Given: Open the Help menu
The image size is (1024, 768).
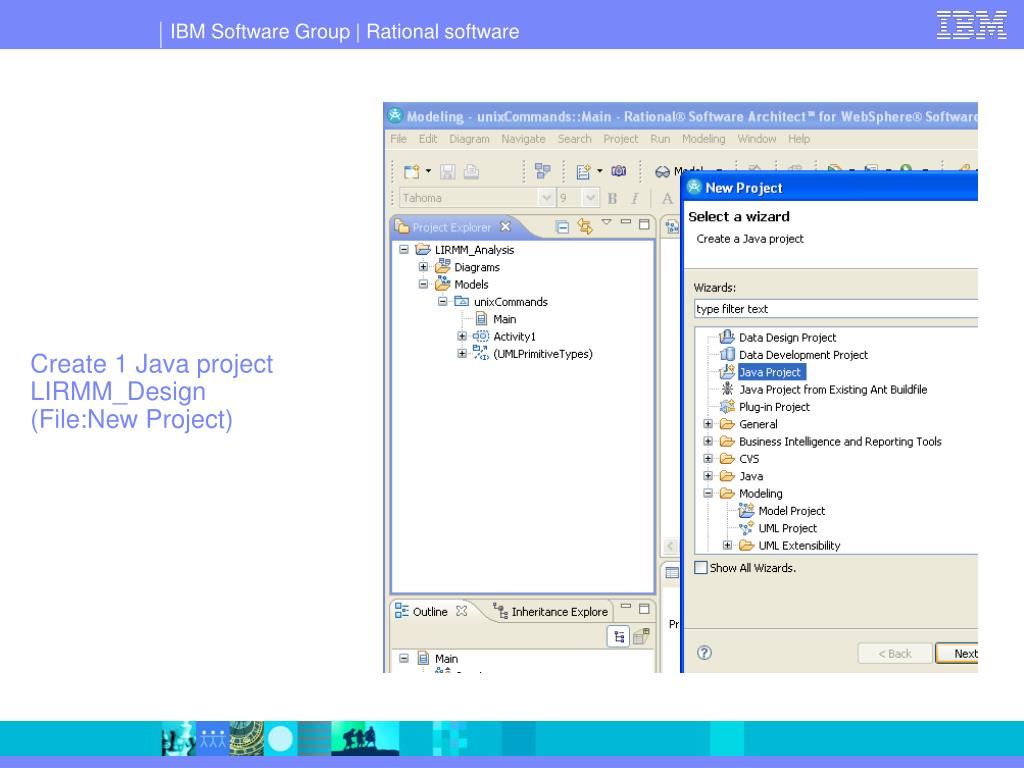Looking at the screenshot, I should click(x=799, y=139).
